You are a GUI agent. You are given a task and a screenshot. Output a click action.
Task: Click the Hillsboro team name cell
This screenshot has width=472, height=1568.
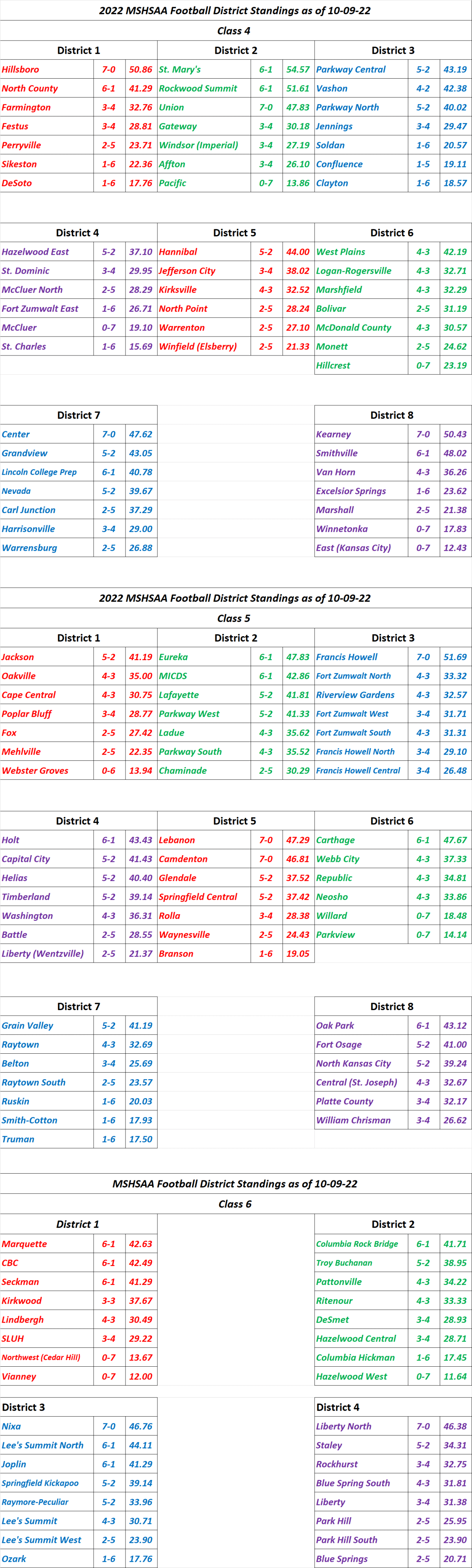47,69
